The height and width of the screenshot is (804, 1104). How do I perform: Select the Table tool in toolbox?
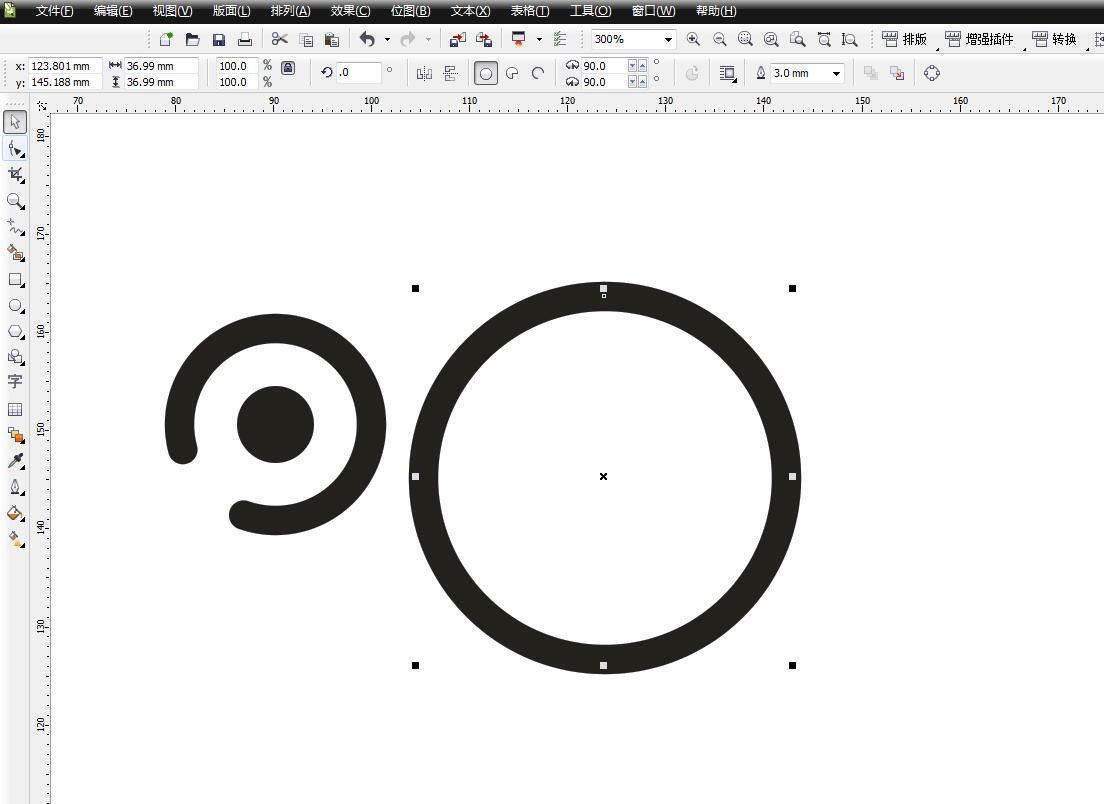(x=15, y=409)
